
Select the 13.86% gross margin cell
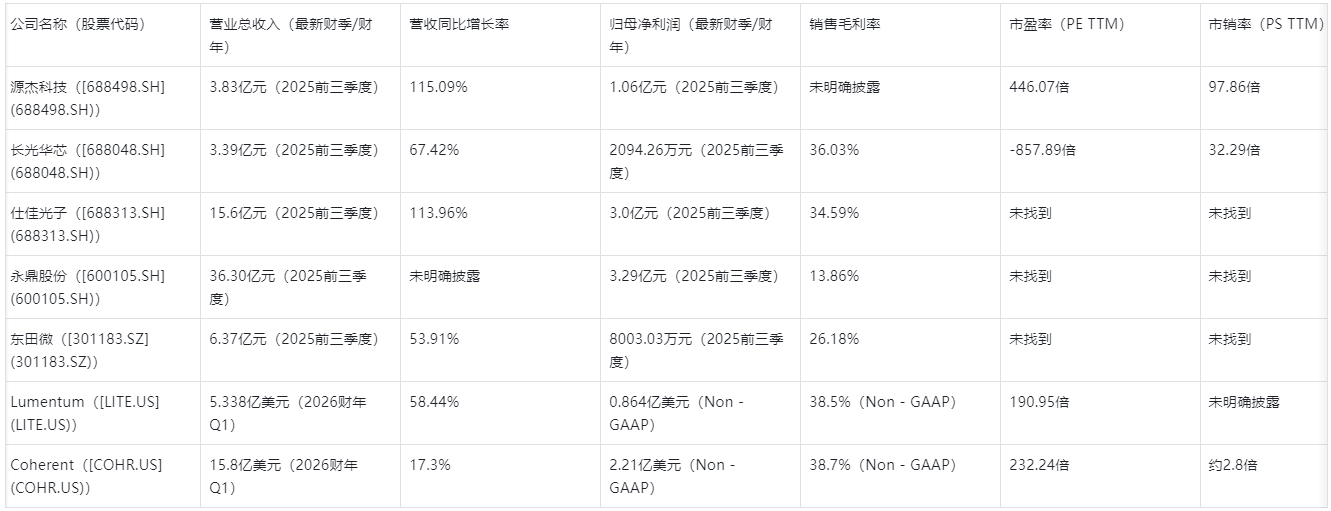tap(834, 276)
